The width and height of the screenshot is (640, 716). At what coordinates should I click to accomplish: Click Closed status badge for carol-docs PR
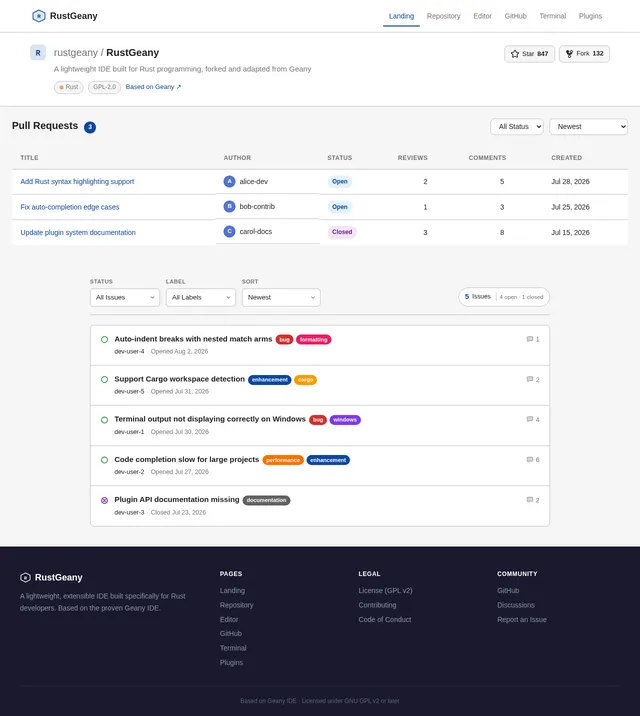click(342, 232)
